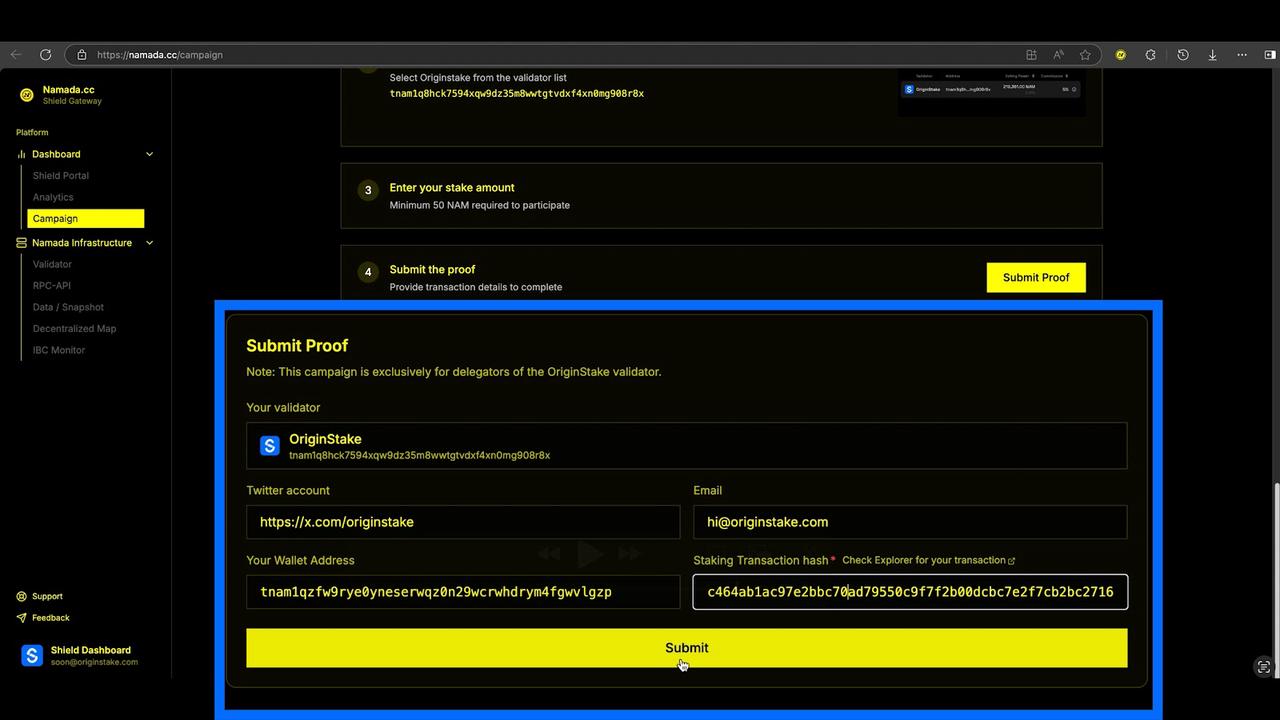Focus the Email input field
The image size is (1280, 720).
click(x=910, y=522)
